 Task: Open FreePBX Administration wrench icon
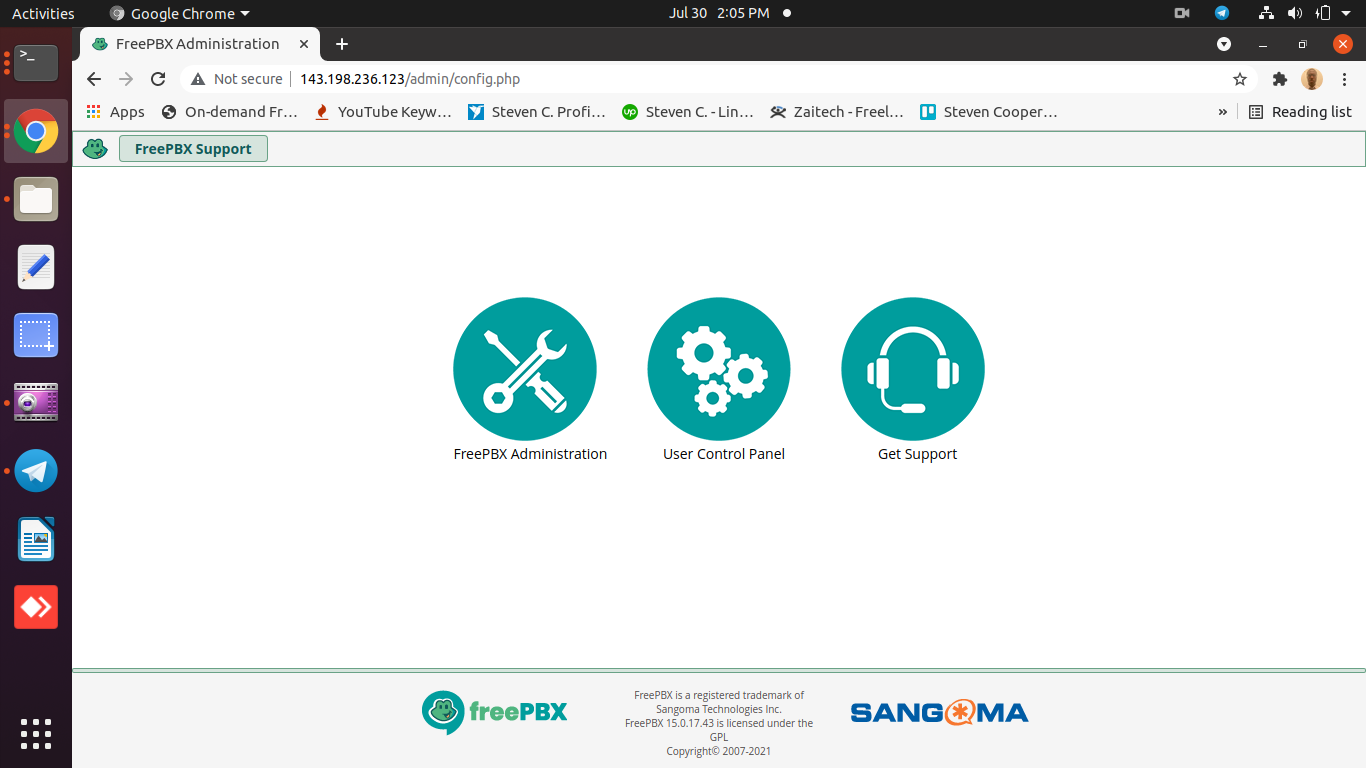click(x=525, y=369)
